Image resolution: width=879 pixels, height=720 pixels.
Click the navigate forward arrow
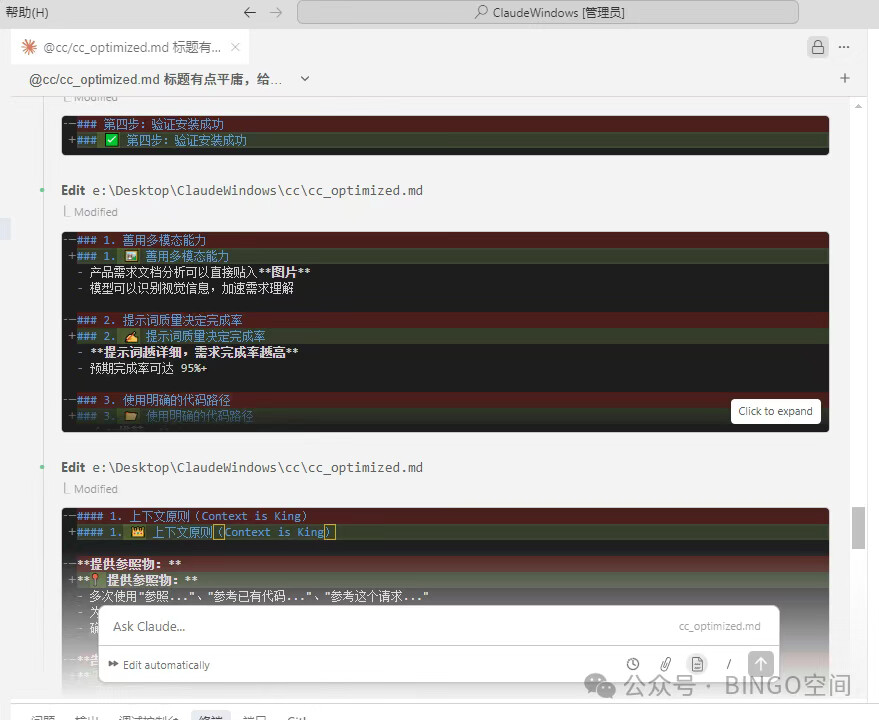(276, 13)
